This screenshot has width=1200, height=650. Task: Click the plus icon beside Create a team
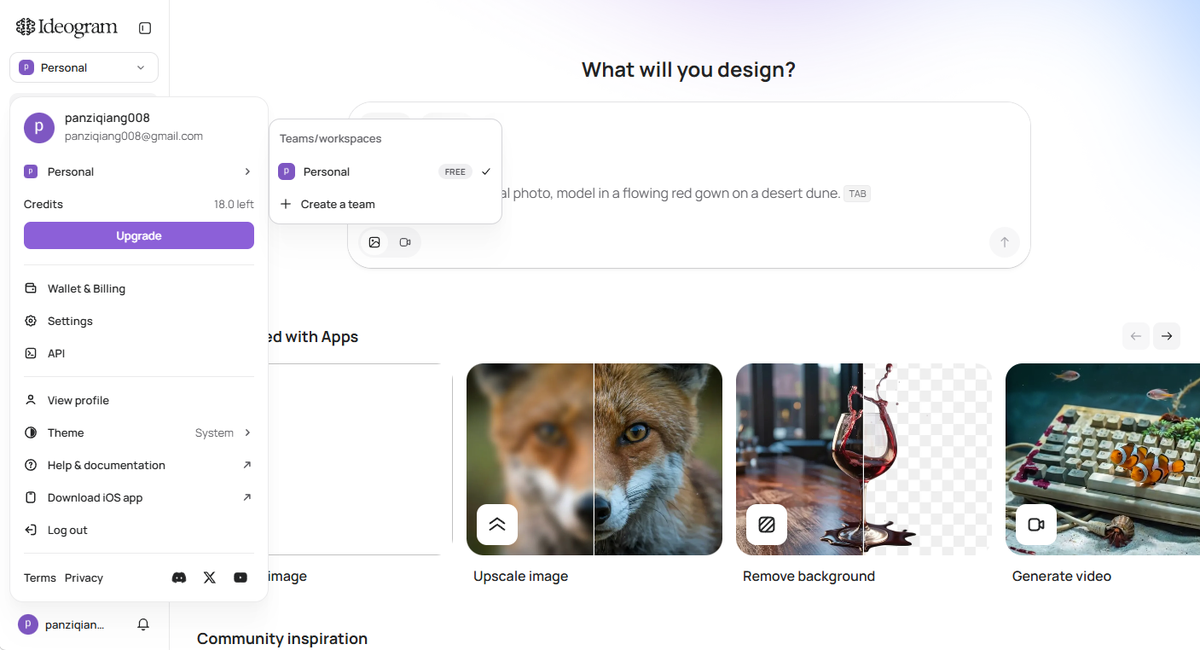click(286, 204)
